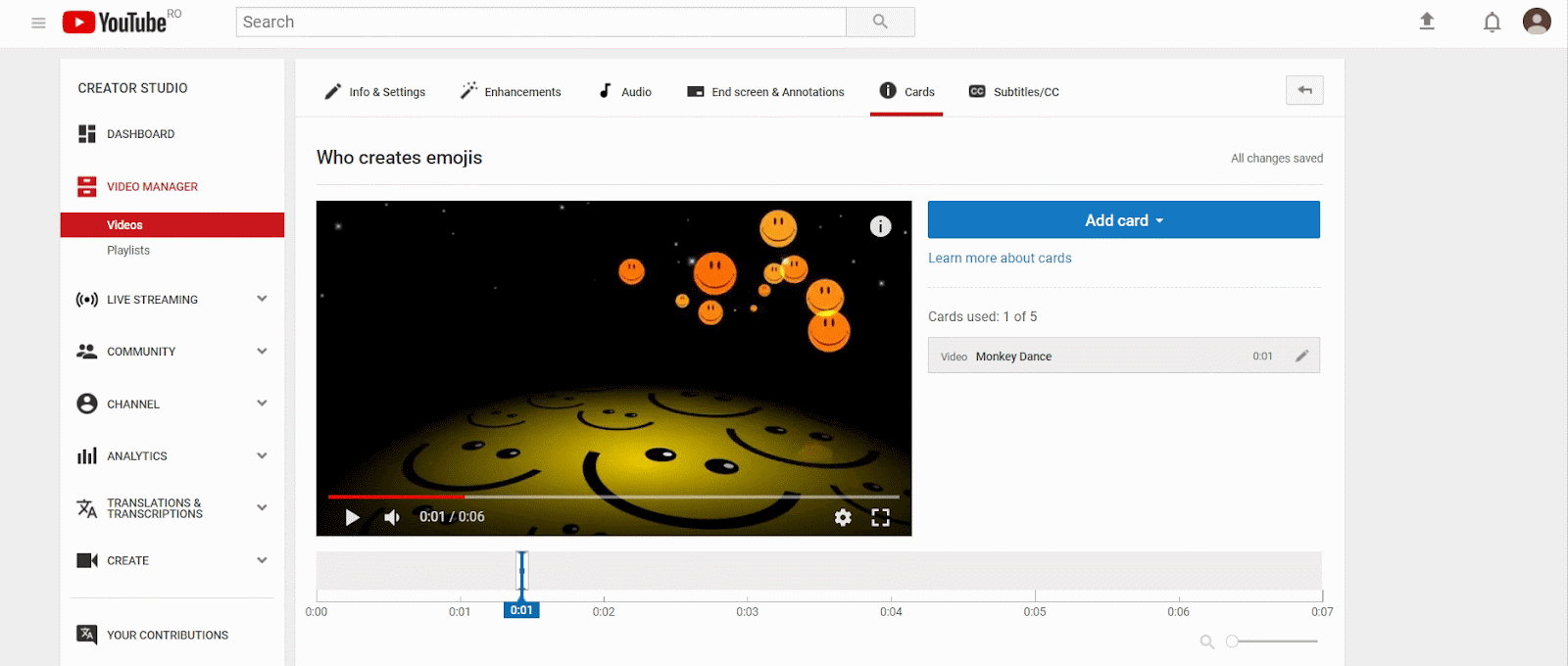Play the video preview
1568x666 pixels.
pyautogui.click(x=352, y=517)
